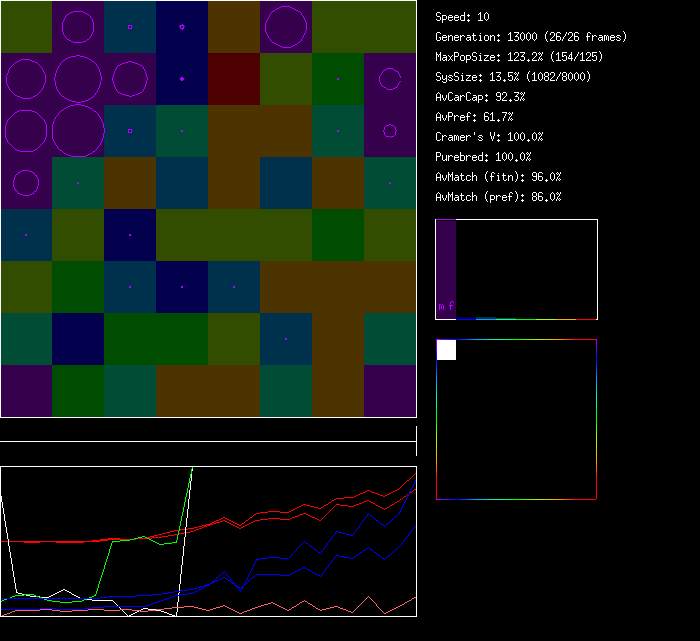
Task: Select the smallest ring in the rightmost grid column
Action: click(x=390, y=131)
